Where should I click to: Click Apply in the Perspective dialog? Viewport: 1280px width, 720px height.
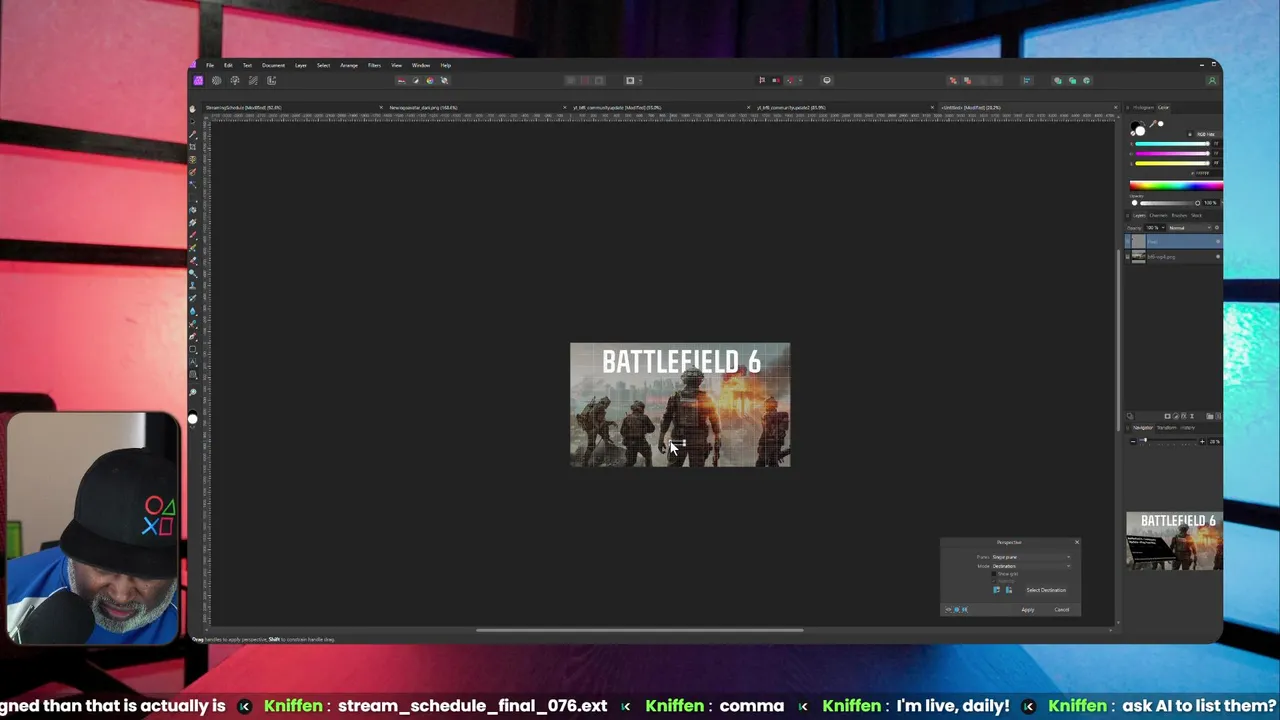1028,610
